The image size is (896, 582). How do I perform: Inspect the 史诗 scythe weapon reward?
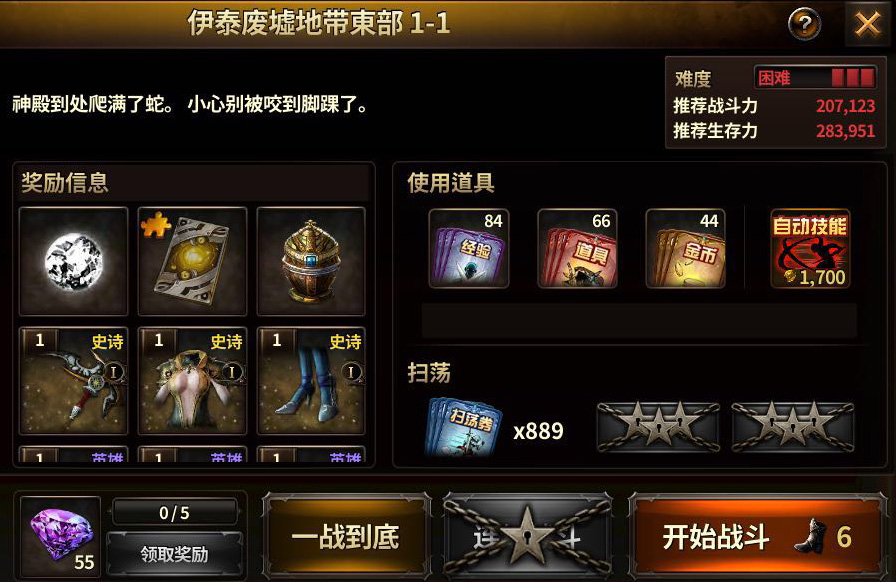coord(73,381)
